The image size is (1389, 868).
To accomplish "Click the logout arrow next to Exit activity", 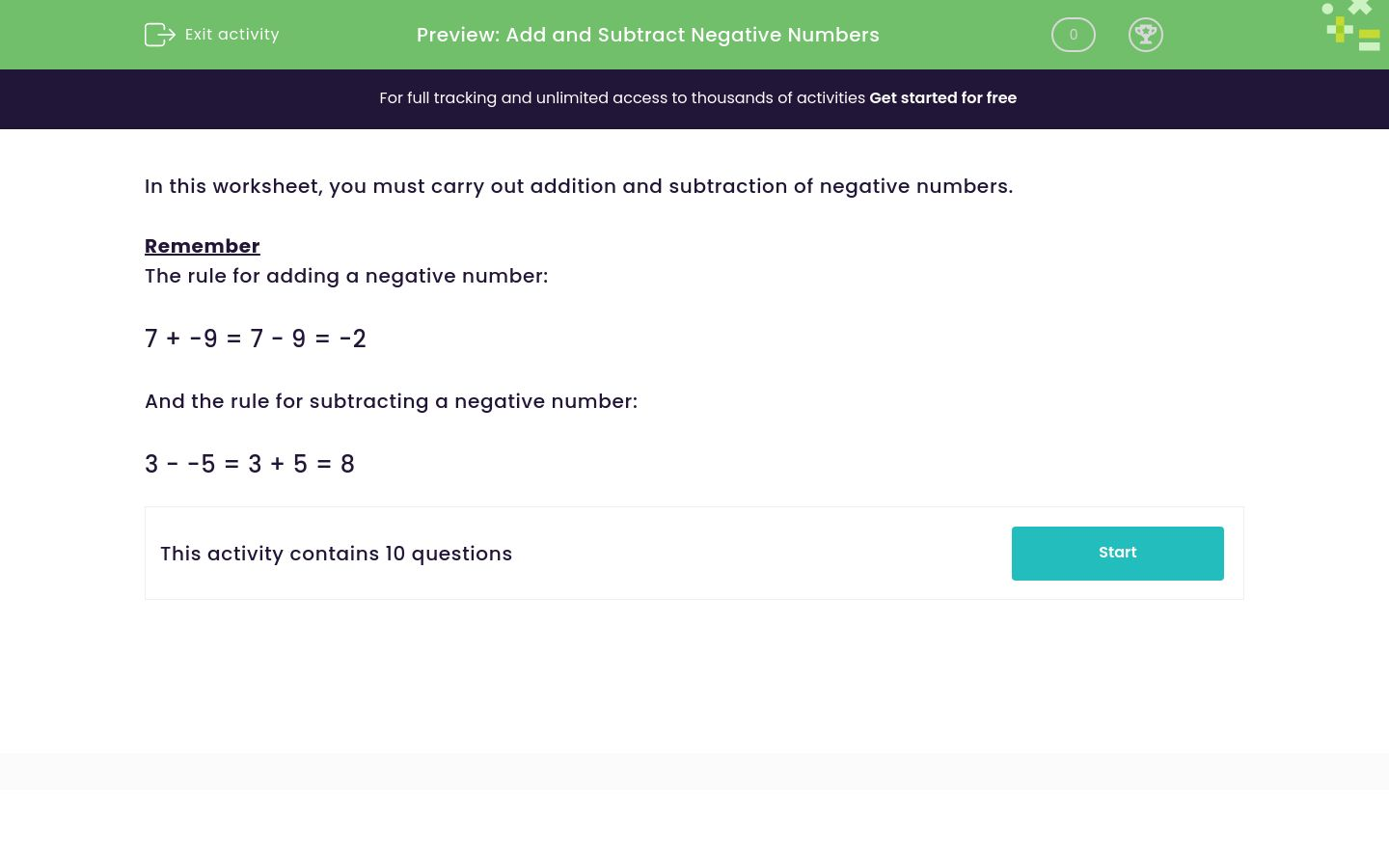I will coord(160,35).
